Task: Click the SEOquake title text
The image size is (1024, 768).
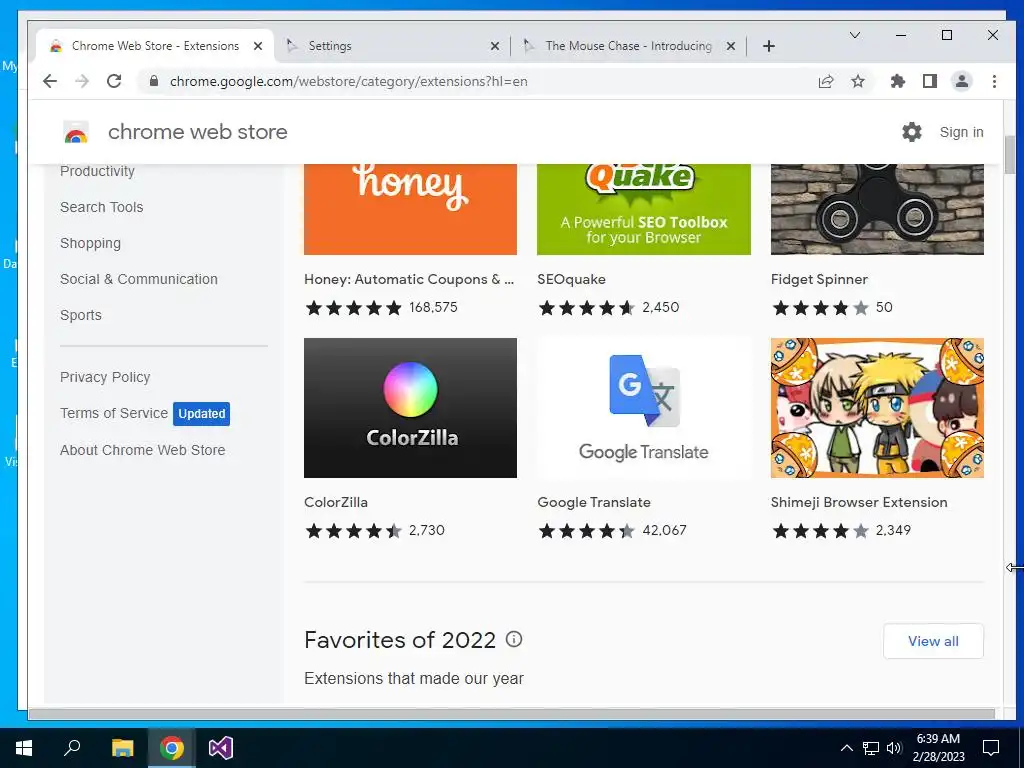Action: [x=571, y=279]
